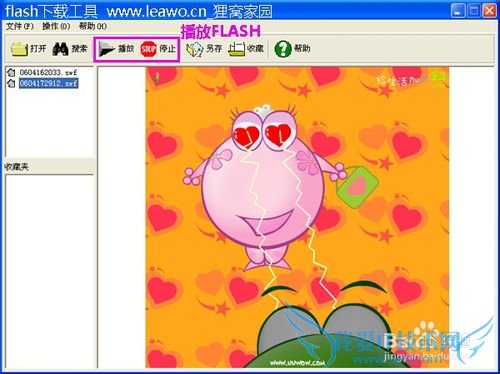The height and width of the screenshot is (374, 500).
Task: Click the flash animation preview area
Action: point(297,217)
